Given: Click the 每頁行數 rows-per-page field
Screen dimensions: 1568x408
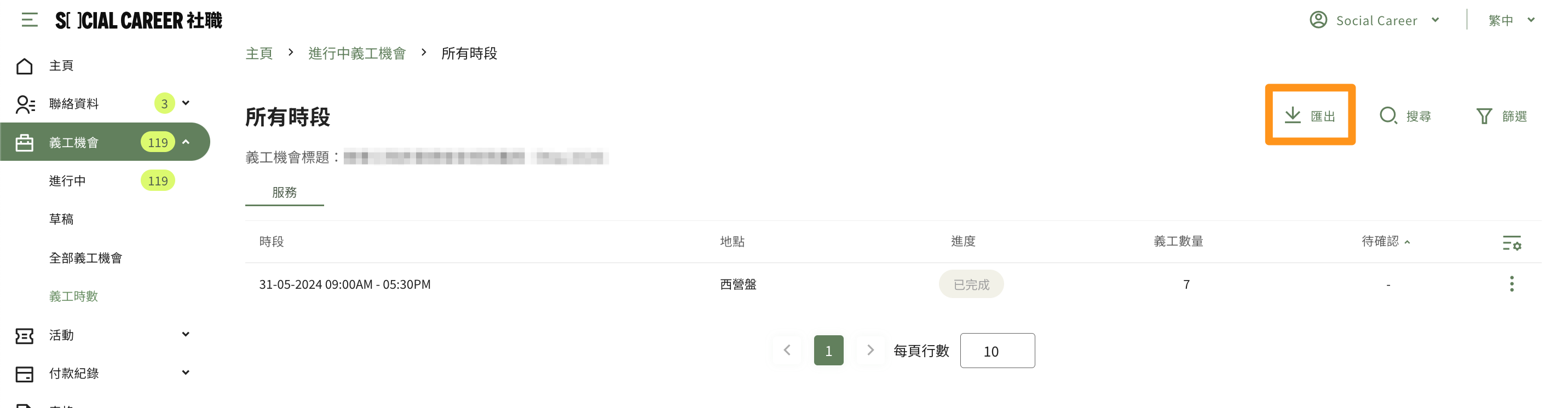Looking at the screenshot, I should [x=997, y=351].
